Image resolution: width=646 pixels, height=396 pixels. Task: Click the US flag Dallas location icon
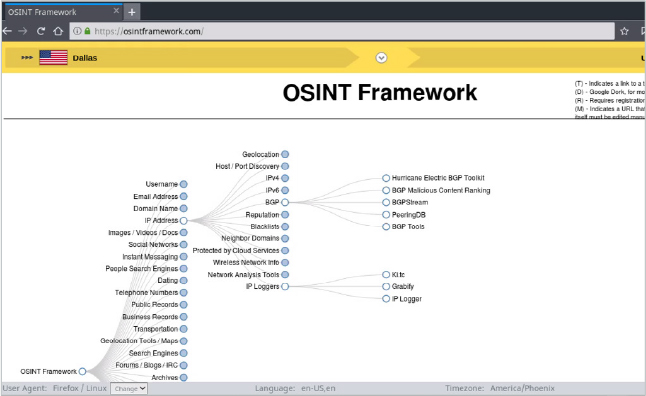(x=54, y=58)
